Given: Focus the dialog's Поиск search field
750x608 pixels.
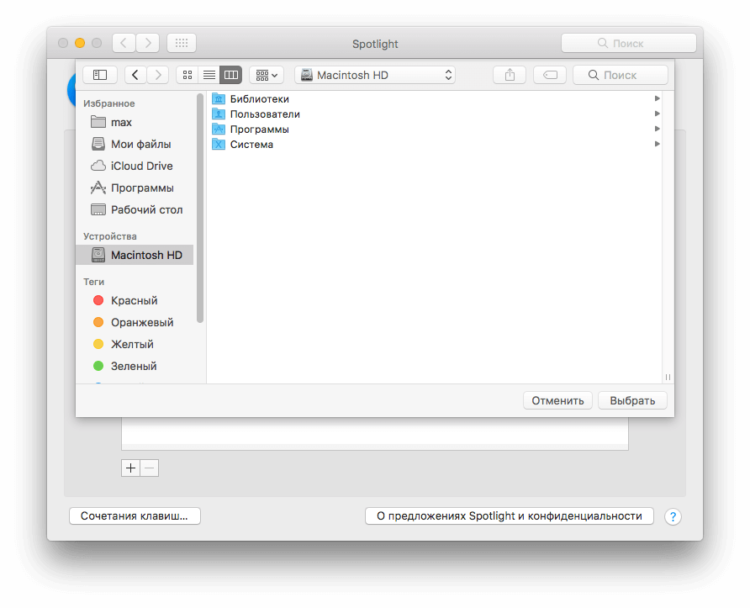Looking at the screenshot, I should click(620, 75).
